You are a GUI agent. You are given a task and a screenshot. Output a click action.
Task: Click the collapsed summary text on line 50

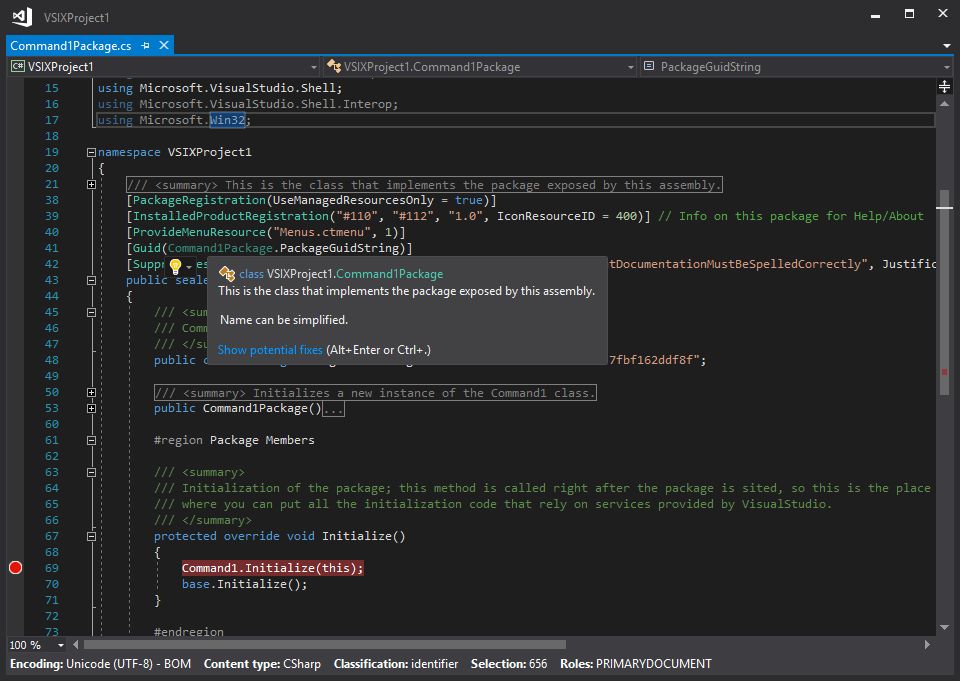(375, 393)
